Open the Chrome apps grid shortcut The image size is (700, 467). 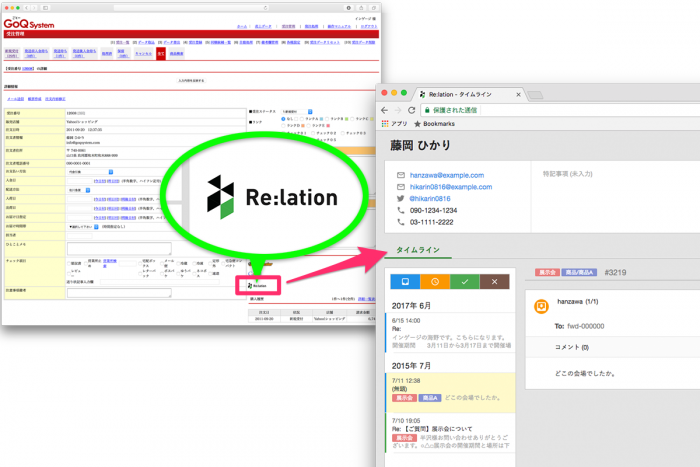(385, 124)
